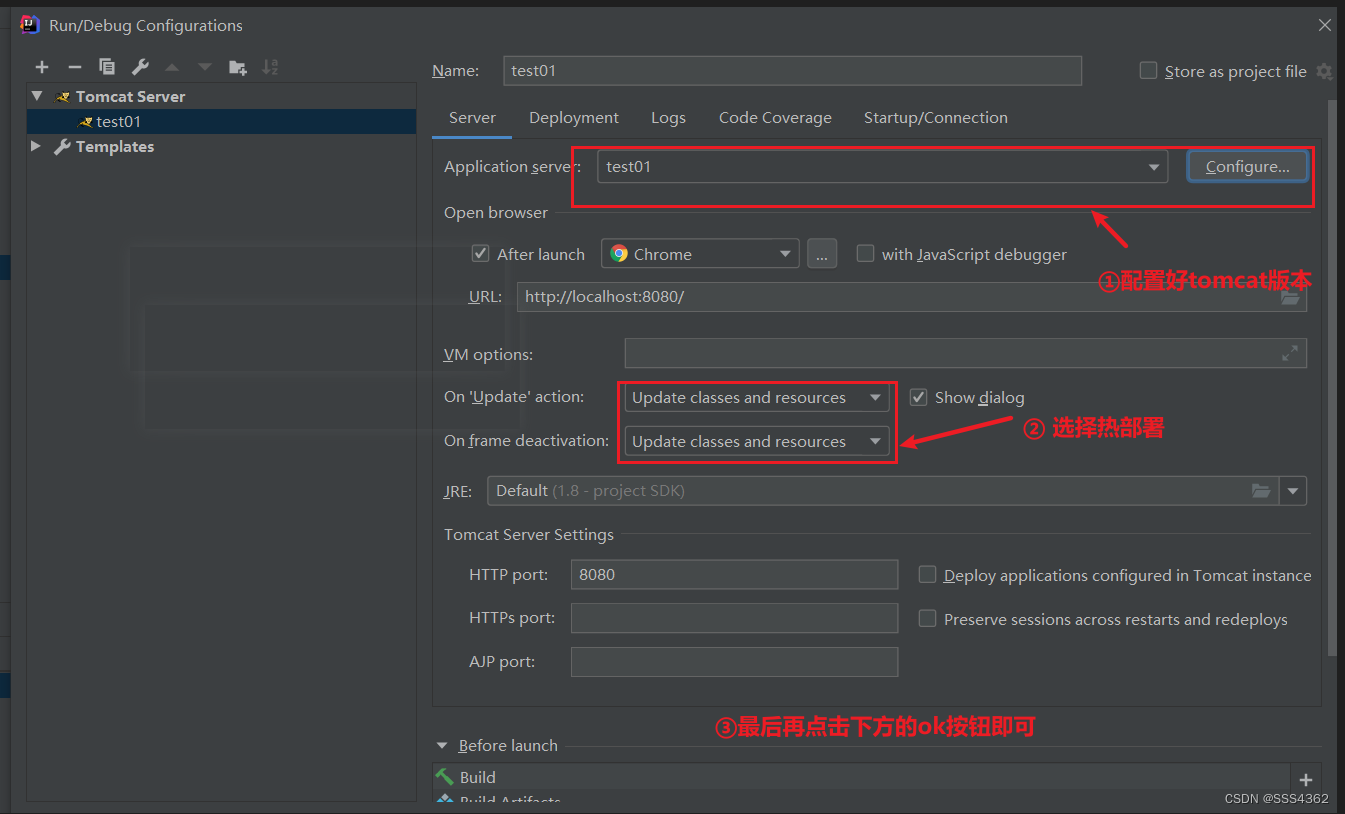The image size is (1345, 814).
Task: Remove the selected configuration with the minus icon
Action: click(74, 67)
